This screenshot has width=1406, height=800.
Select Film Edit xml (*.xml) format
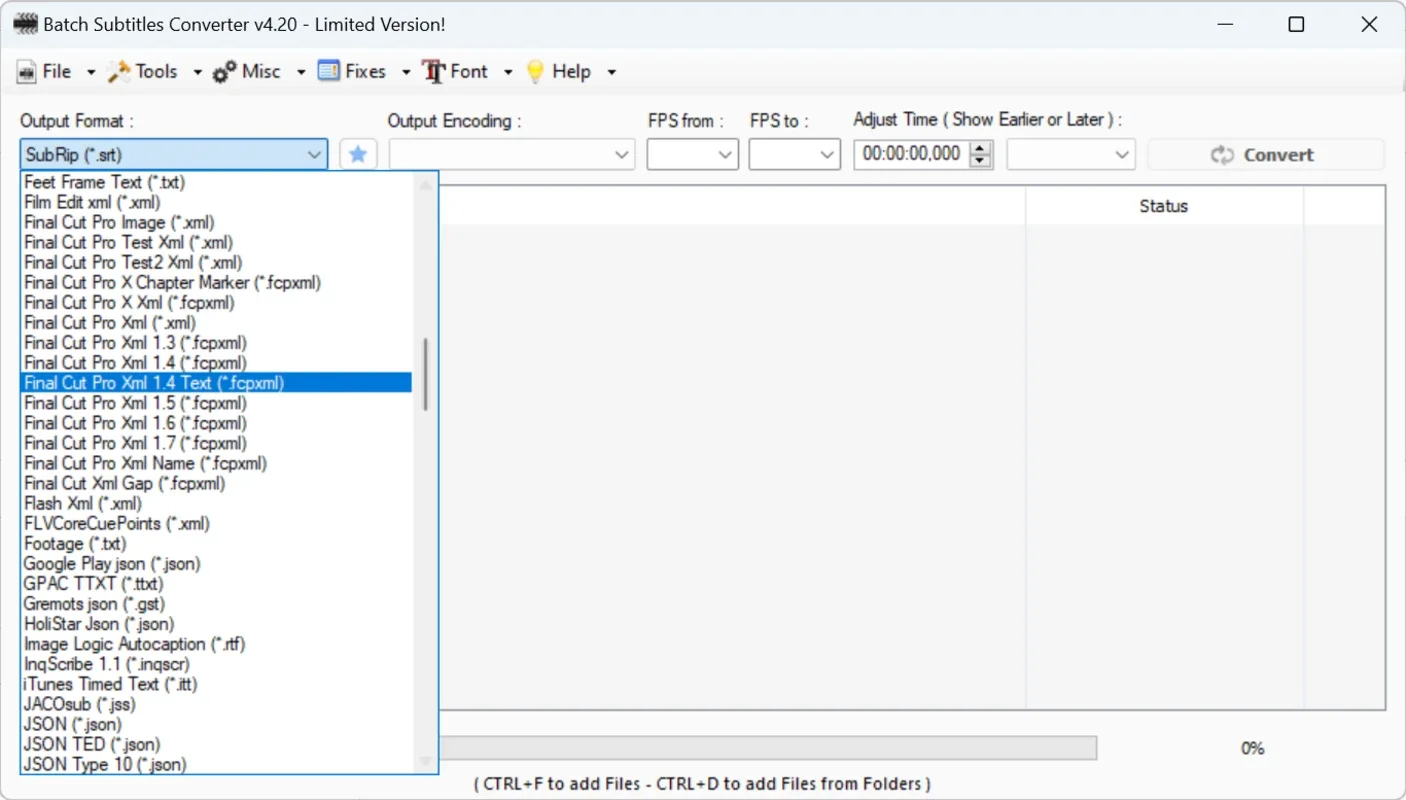217,202
